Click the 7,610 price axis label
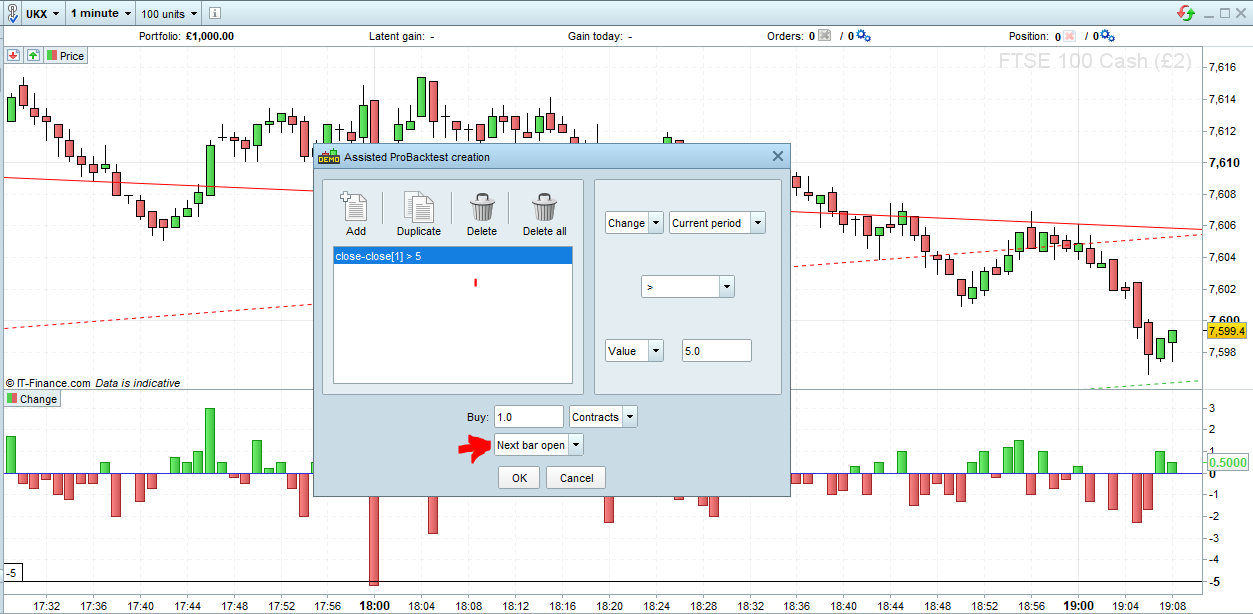 (x=1224, y=162)
